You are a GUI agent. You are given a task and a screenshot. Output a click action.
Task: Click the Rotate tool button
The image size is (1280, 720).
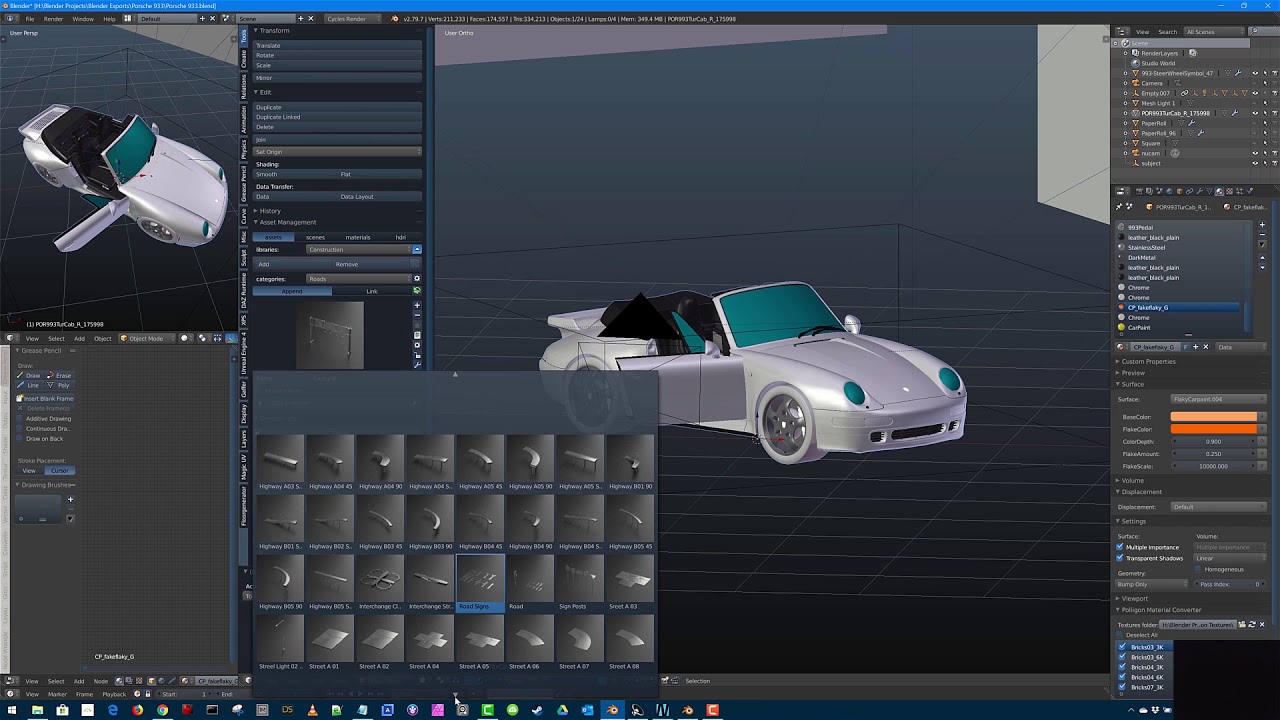(337, 55)
